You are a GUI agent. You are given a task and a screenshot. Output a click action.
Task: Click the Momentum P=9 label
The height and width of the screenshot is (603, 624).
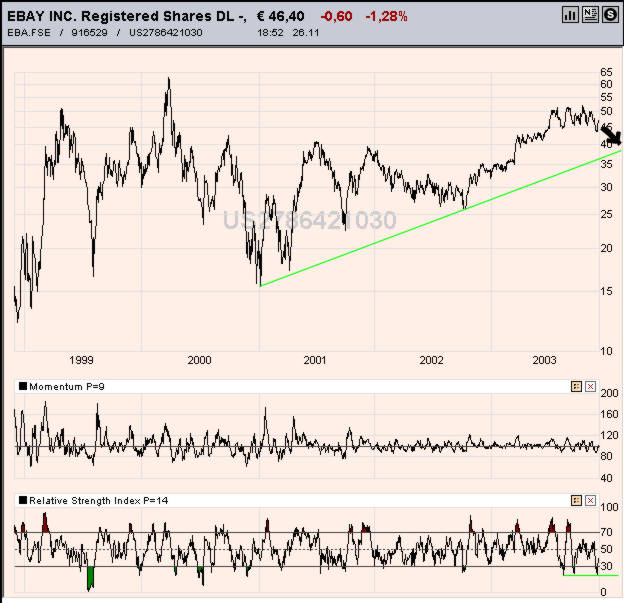[x=67, y=386]
